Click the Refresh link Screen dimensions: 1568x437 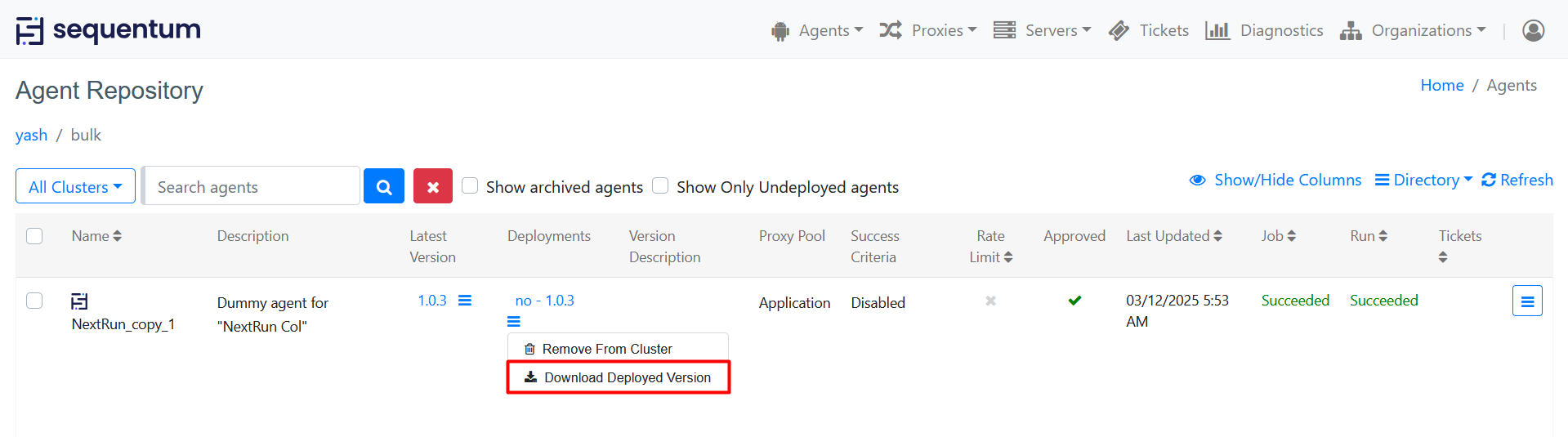coord(1517,180)
